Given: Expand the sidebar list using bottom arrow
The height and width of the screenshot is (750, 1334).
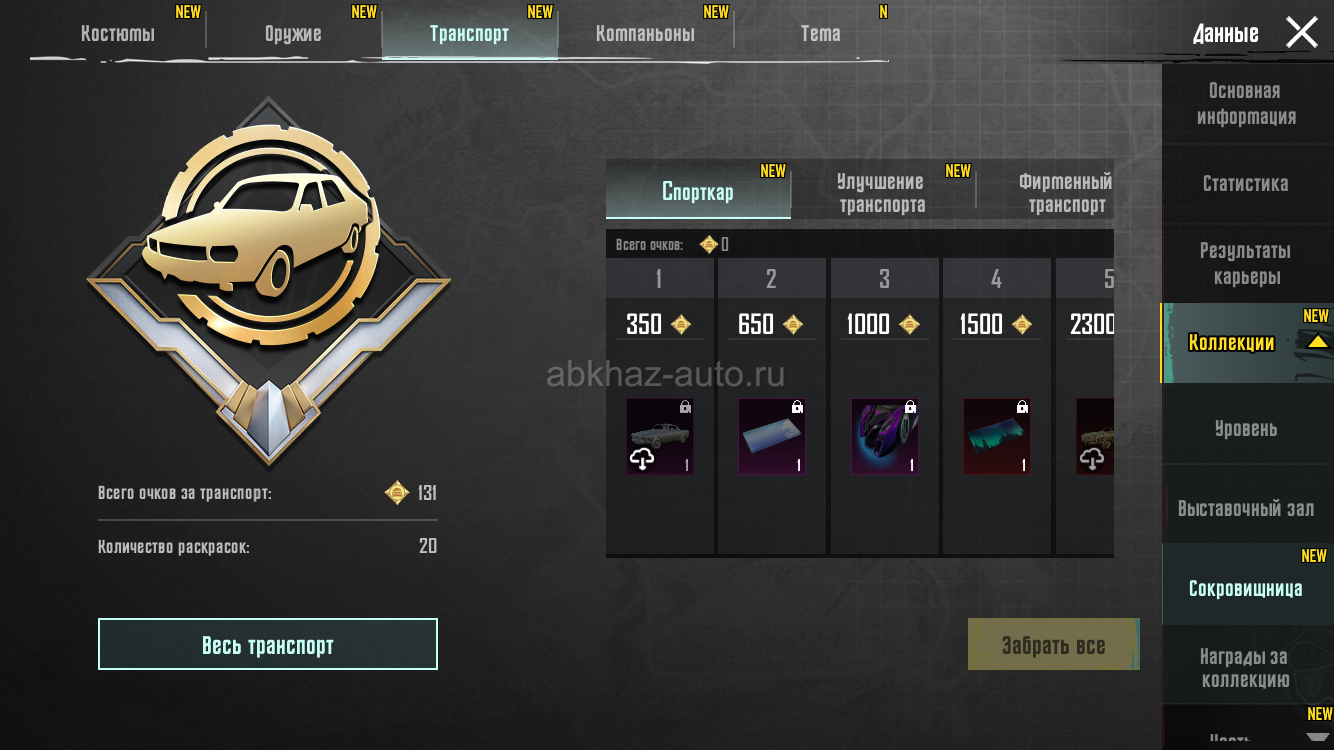Looking at the screenshot, I should pos(1318,738).
